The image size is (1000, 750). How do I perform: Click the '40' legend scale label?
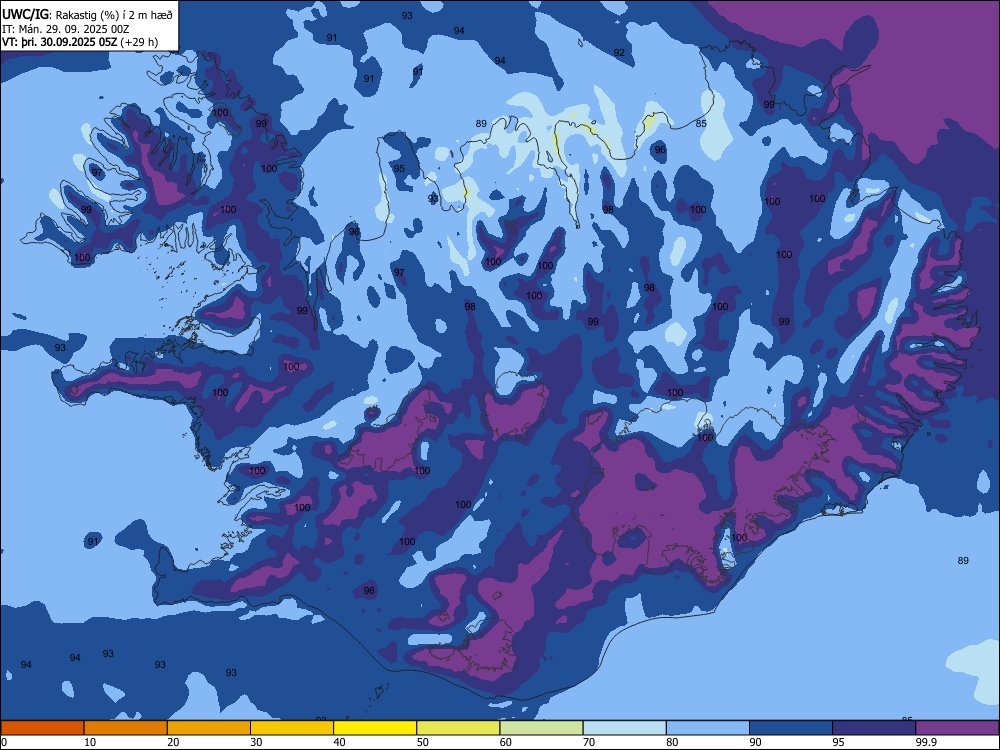pyautogui.click(x=339, y=742)
